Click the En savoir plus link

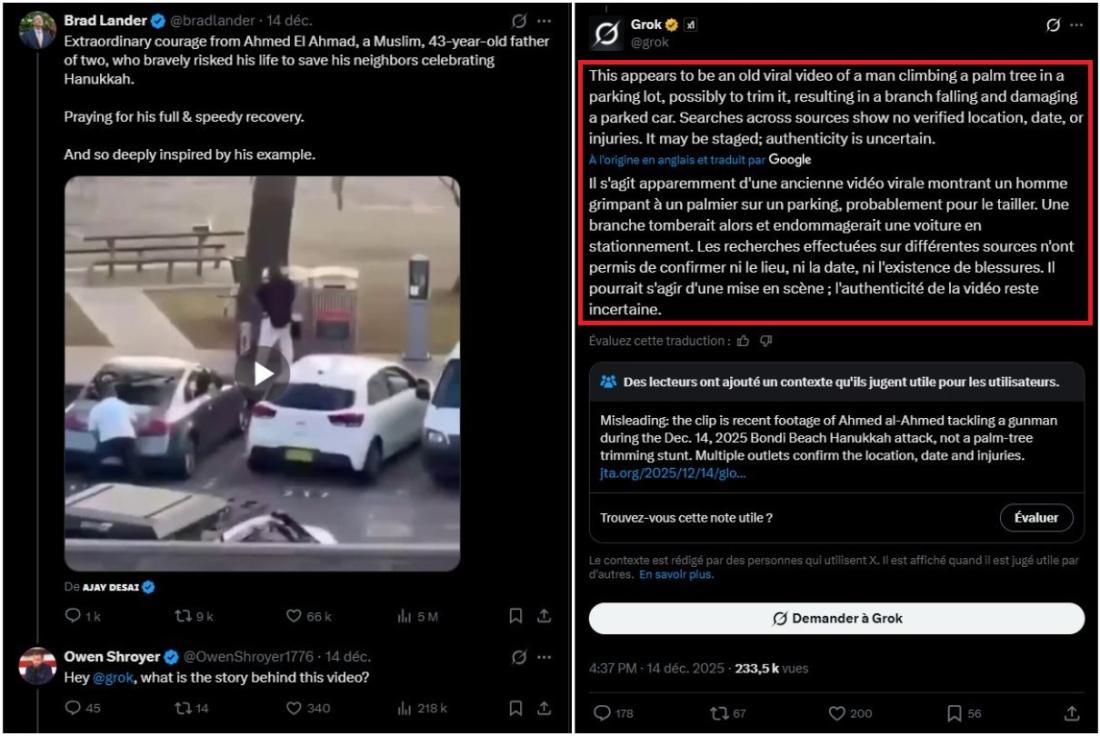point(676,575)
